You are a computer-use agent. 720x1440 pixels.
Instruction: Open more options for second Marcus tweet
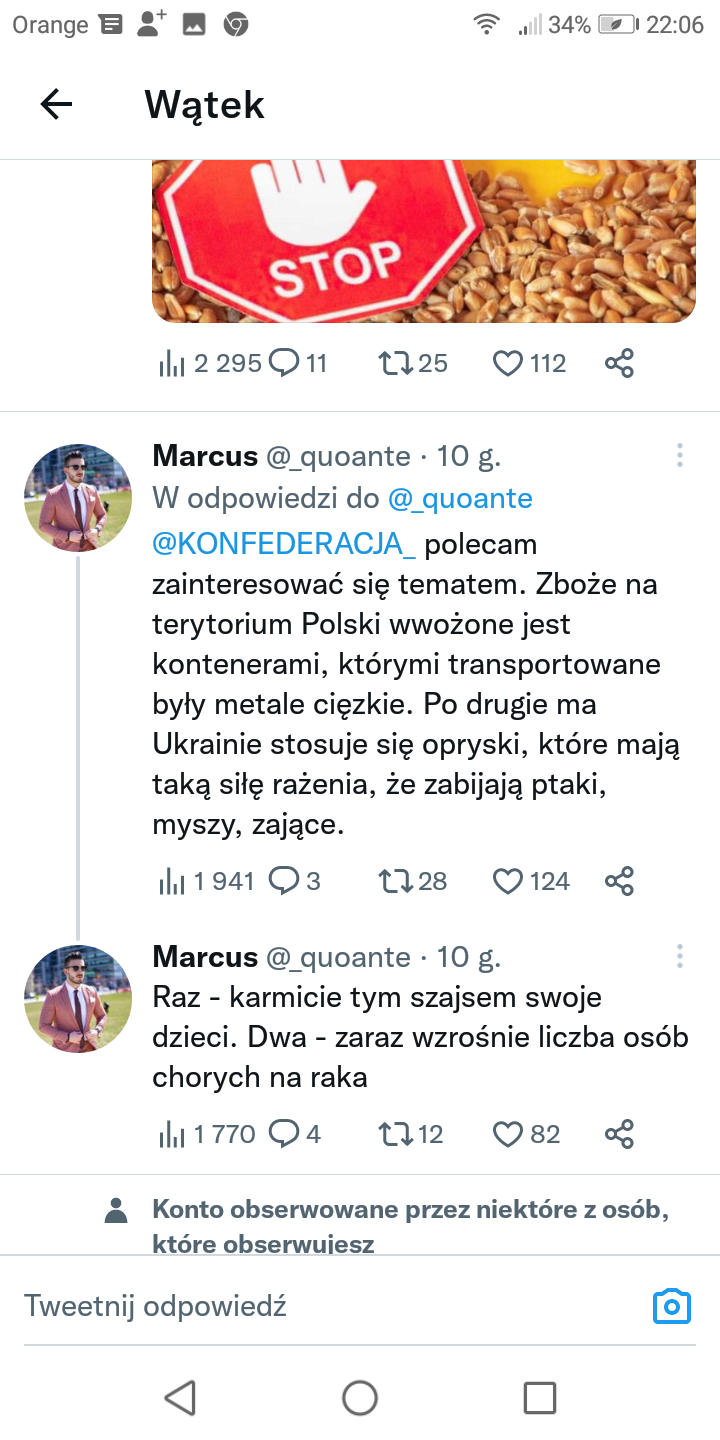679,957
